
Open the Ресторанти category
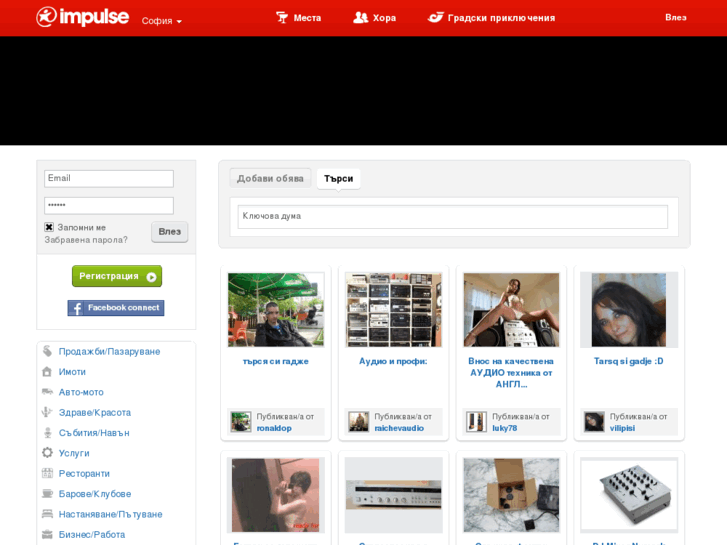pyautogui.click(x=84, y=474)
